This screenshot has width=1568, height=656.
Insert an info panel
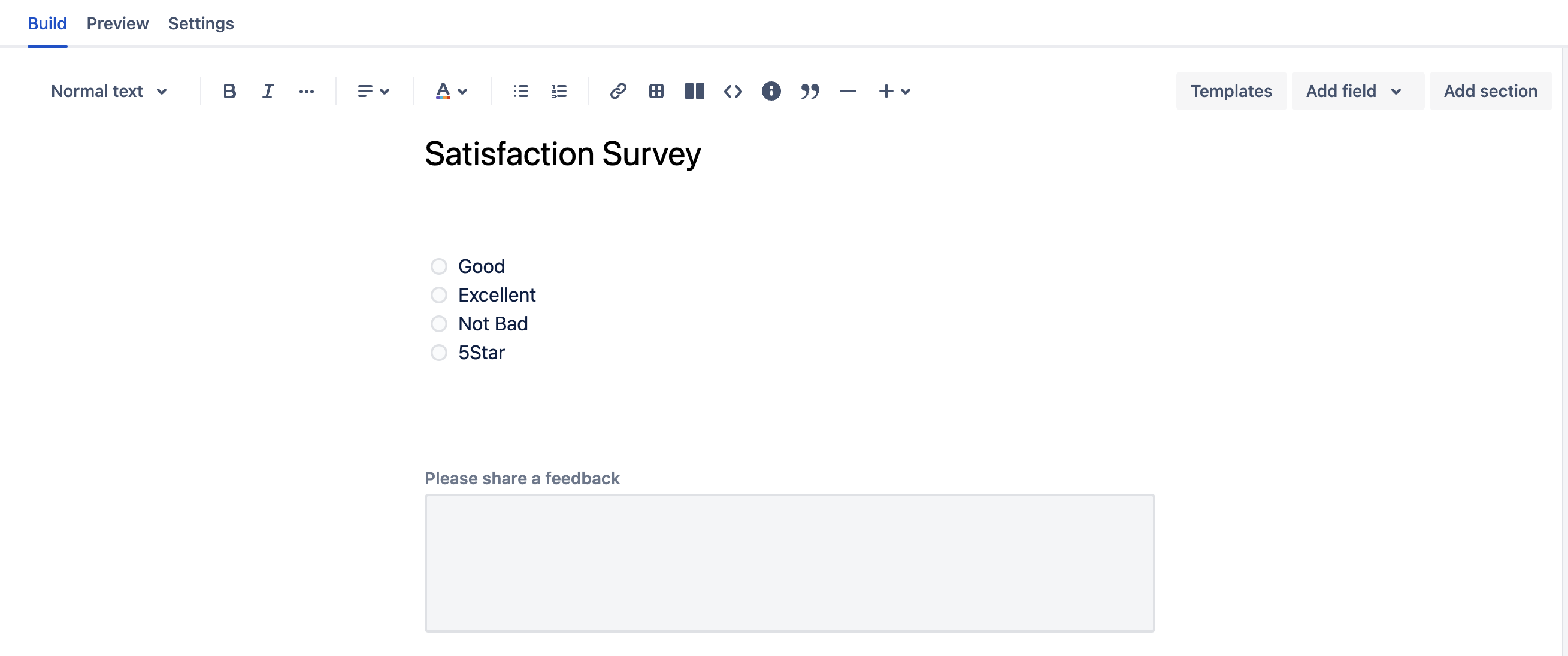click(771, 92)
